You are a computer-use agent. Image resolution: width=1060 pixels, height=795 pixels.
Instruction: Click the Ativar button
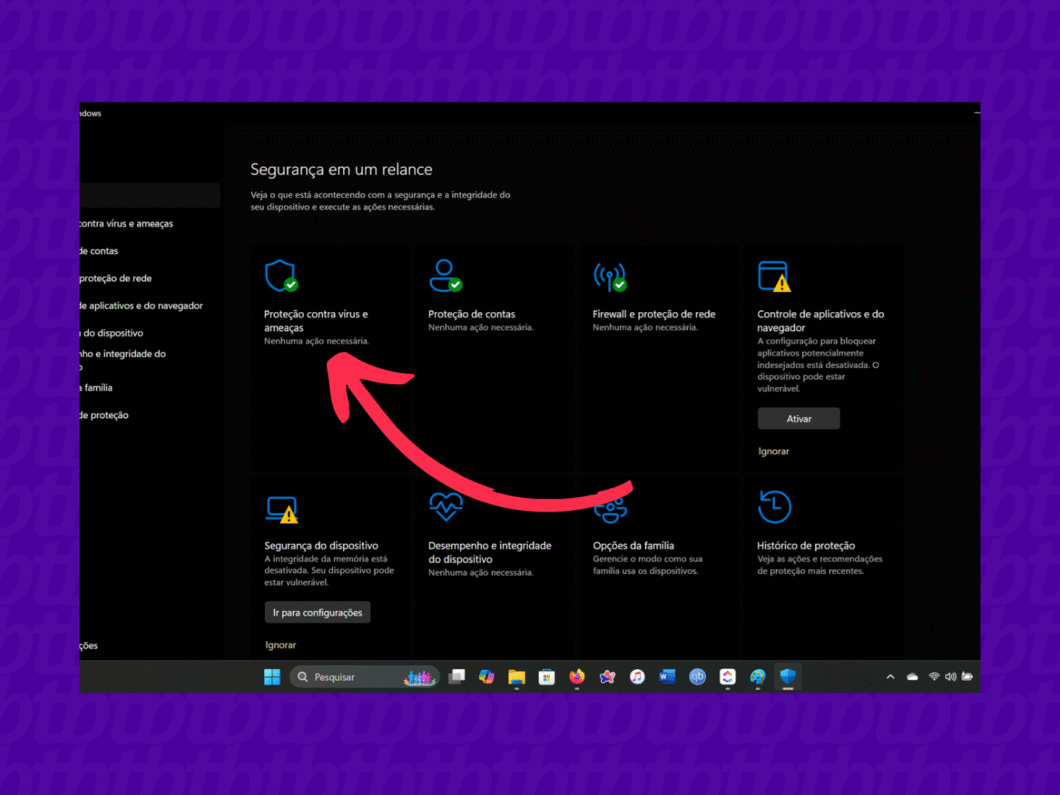click(798, 418)
